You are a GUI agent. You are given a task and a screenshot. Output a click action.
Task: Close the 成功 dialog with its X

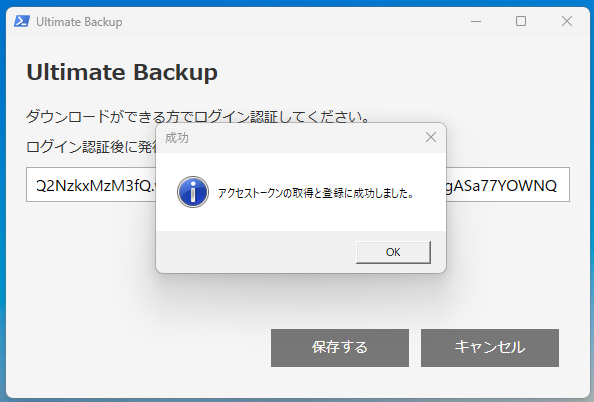[x=431, y=137]
